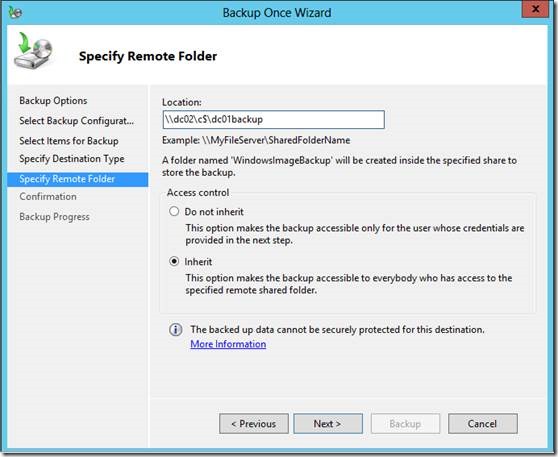The width and height of the screenshot is (558, 457).
Task: Close the Backup Once Wizard window
Action: (x=535, y=9)
